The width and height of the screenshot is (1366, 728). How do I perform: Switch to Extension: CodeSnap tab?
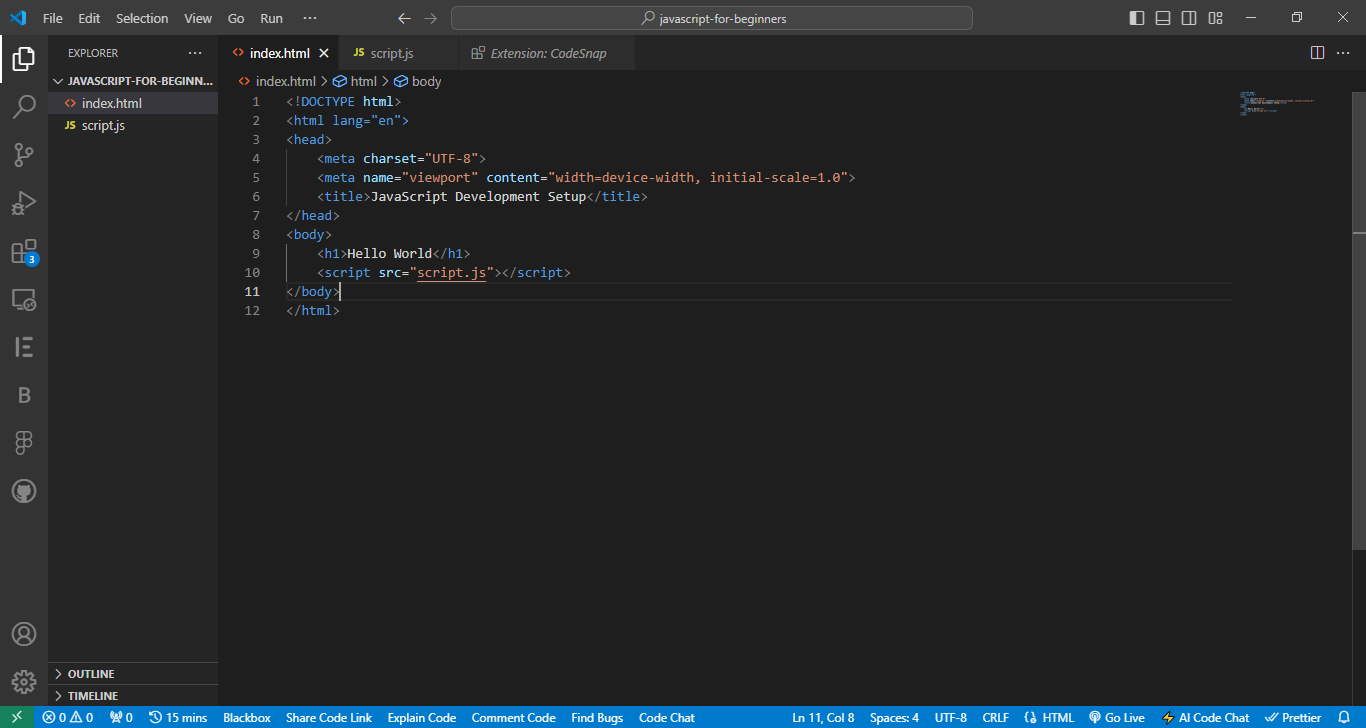(546, 53)
